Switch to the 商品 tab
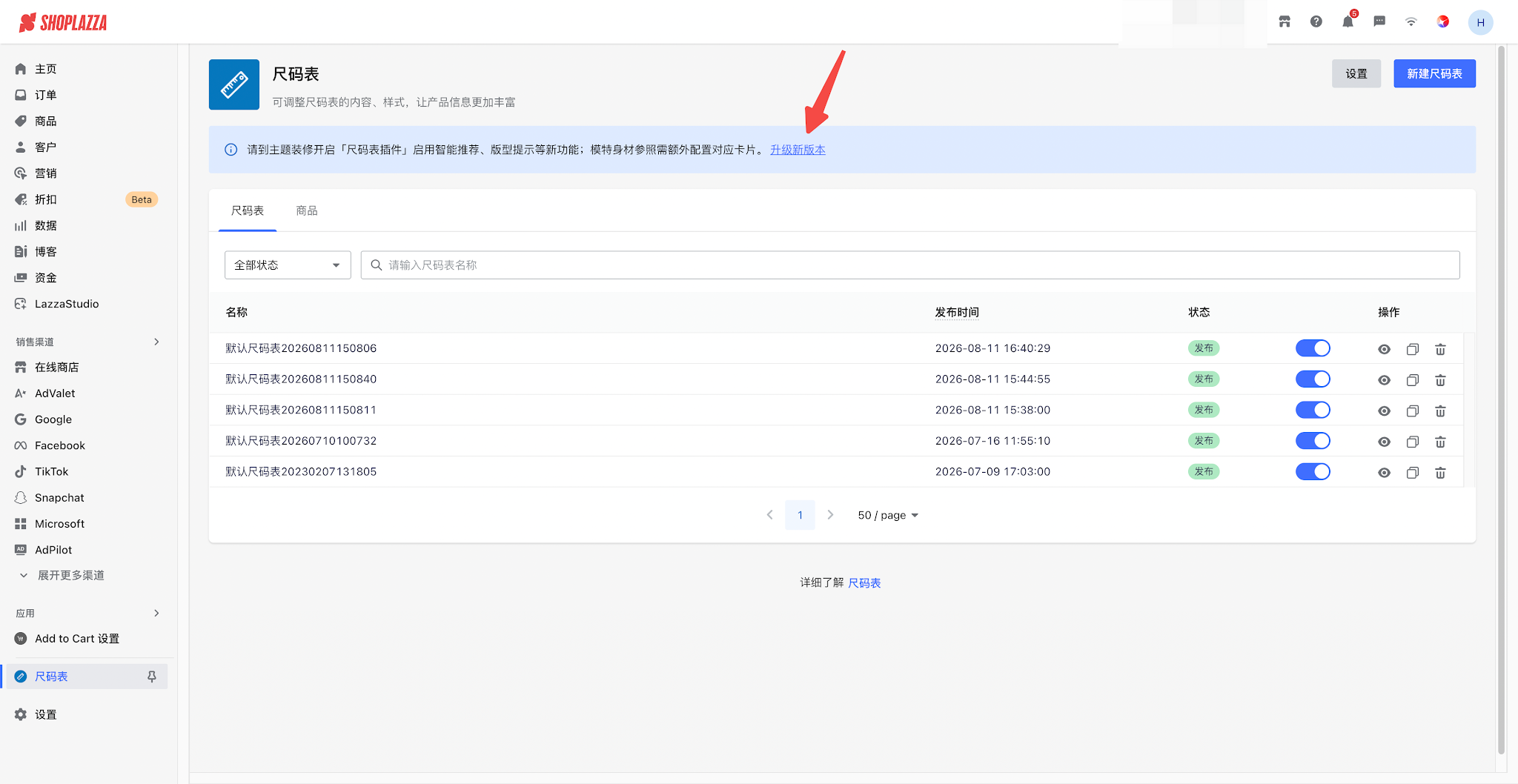The image size is (1518, 784). click(307, 211)
